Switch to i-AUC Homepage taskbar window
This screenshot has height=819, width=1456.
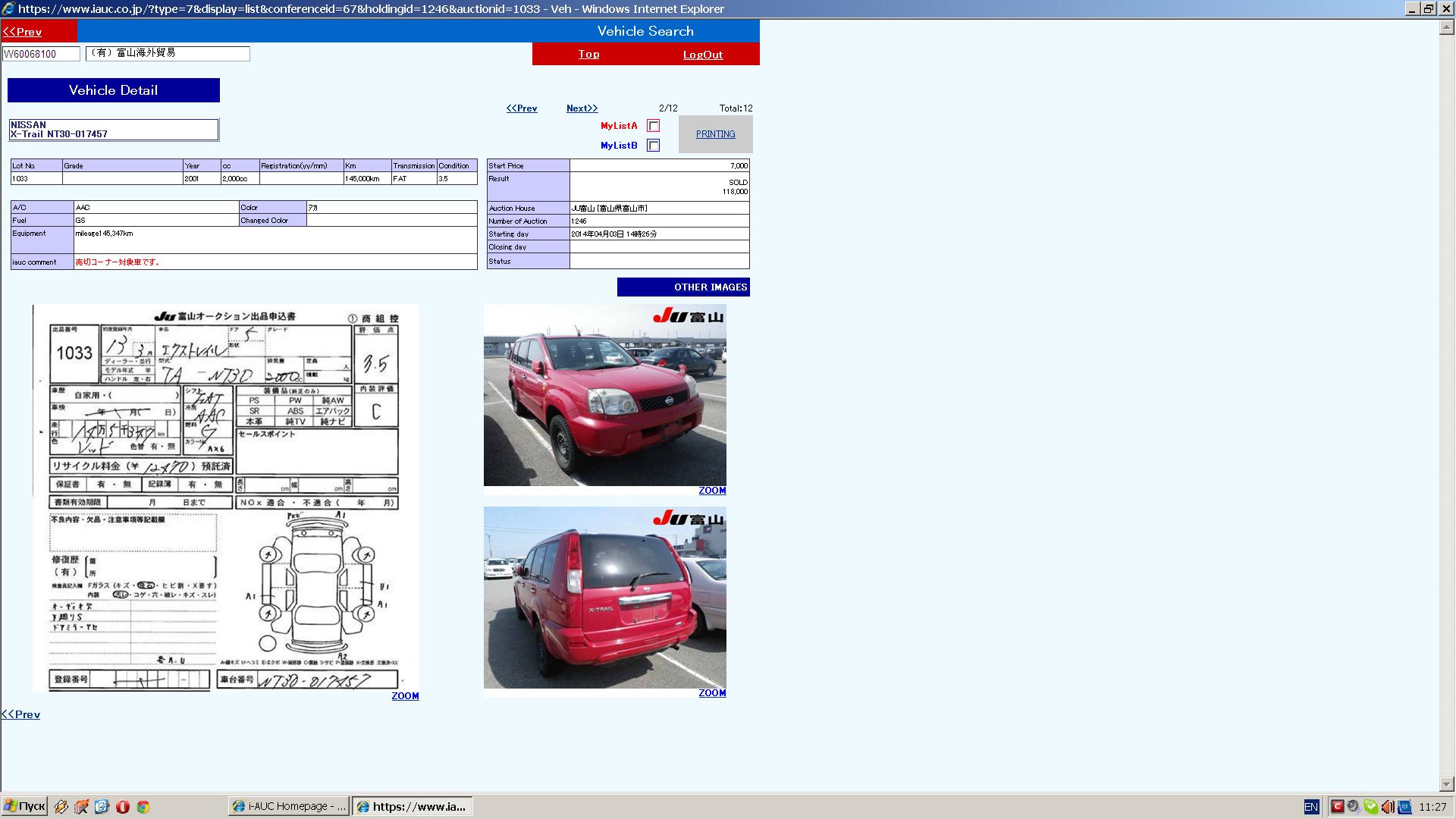tap(289, 806)
